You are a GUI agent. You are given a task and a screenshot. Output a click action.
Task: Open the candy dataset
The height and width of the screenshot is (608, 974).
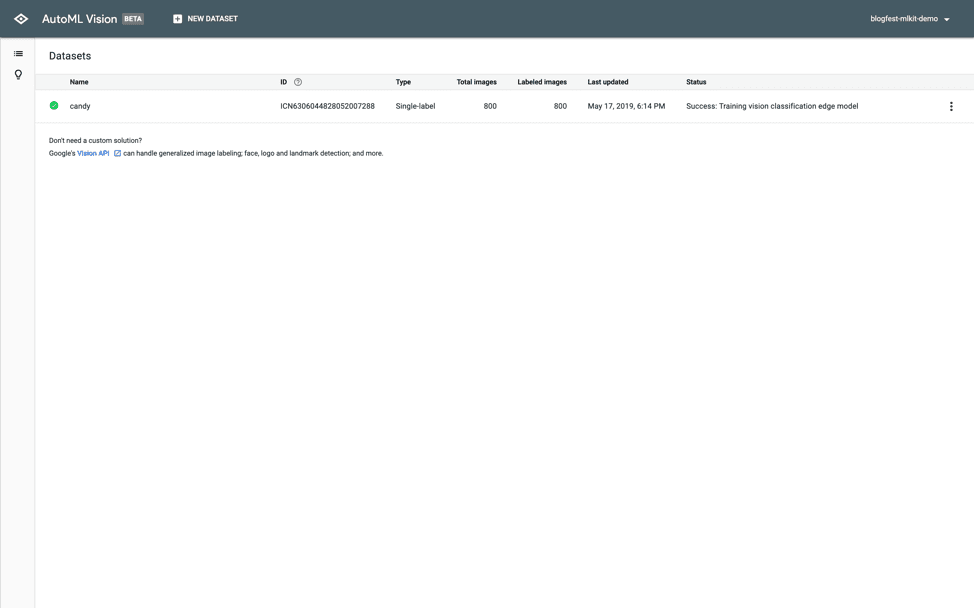coord(80,106)
